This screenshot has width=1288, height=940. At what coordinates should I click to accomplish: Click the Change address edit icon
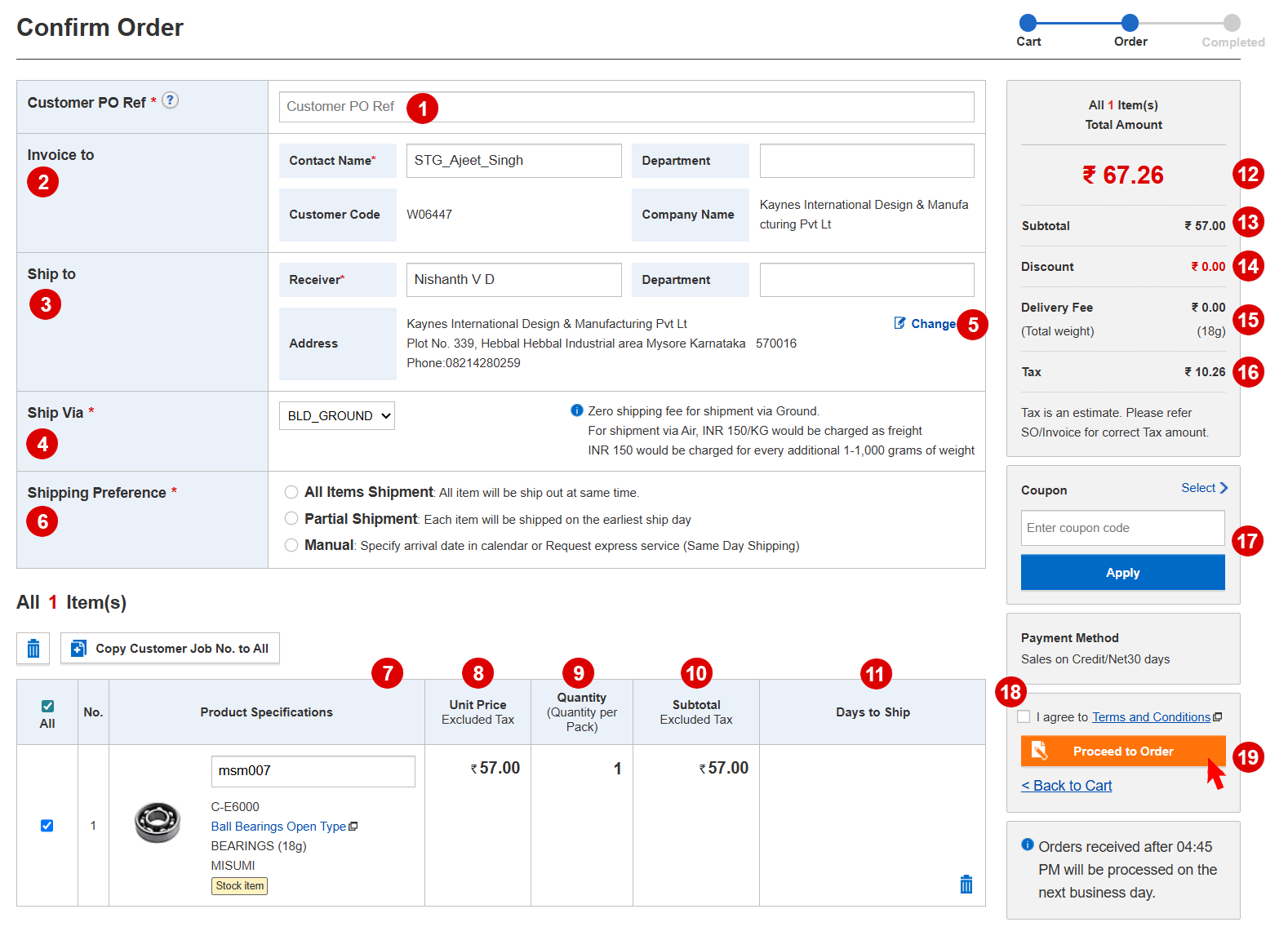[899, 323]
